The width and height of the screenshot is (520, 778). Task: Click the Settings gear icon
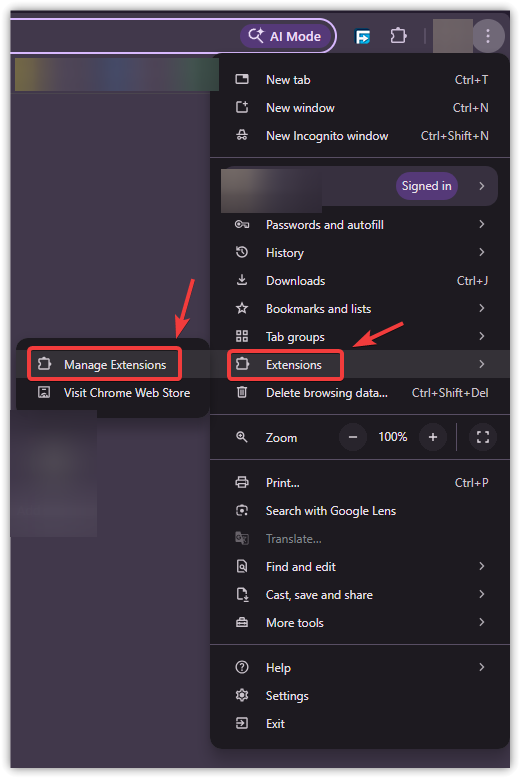point(242,695)
